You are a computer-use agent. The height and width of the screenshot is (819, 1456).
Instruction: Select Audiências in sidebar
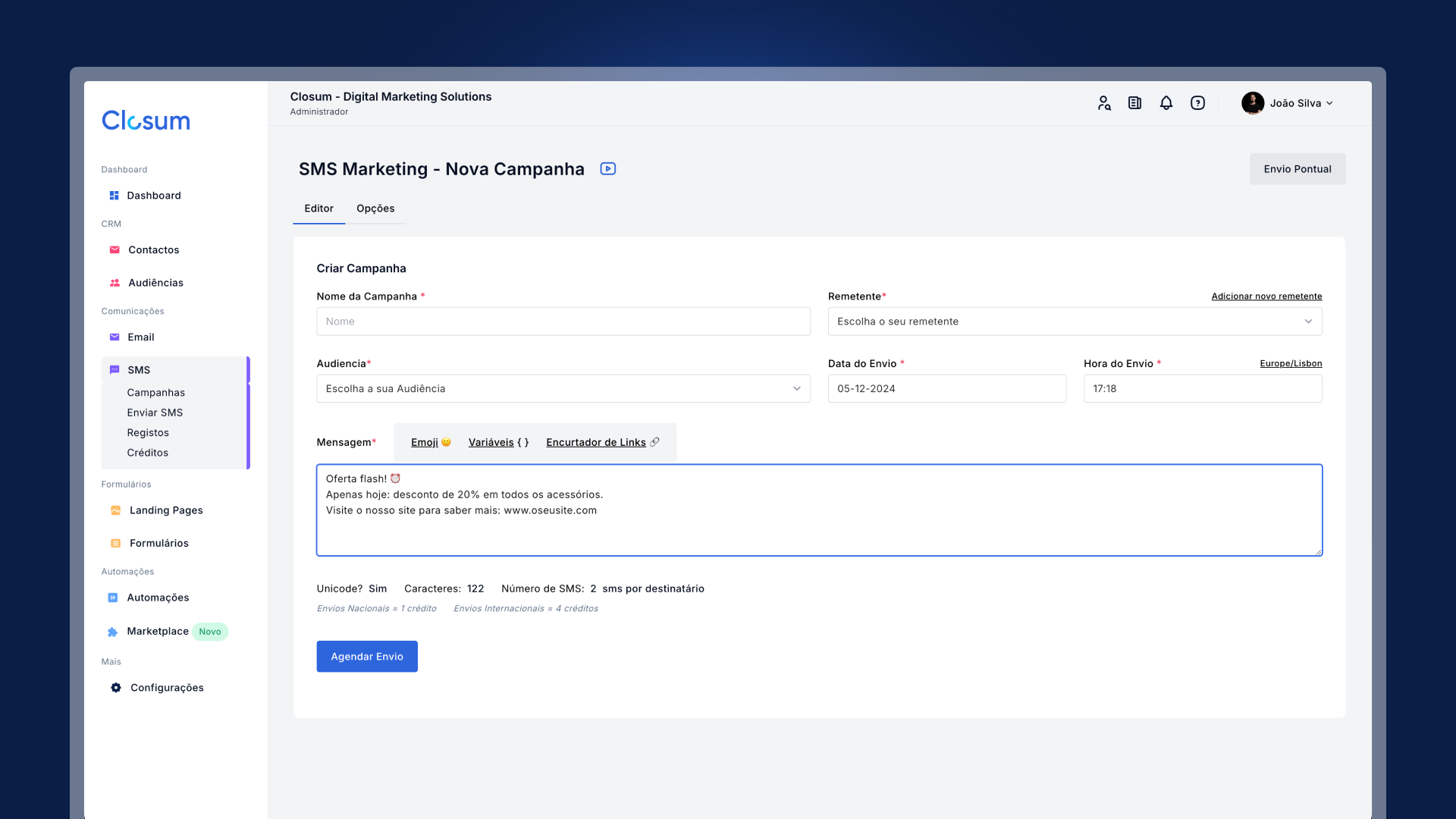[x=155, y=283]
